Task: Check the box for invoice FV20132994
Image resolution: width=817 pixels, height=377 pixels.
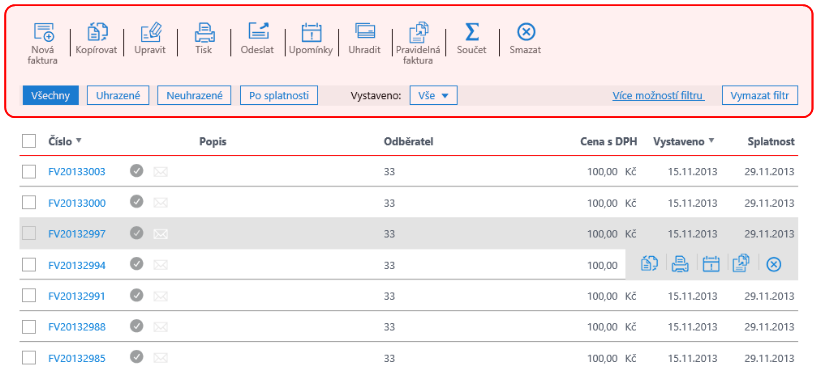Action: click(x=29, y=265)
